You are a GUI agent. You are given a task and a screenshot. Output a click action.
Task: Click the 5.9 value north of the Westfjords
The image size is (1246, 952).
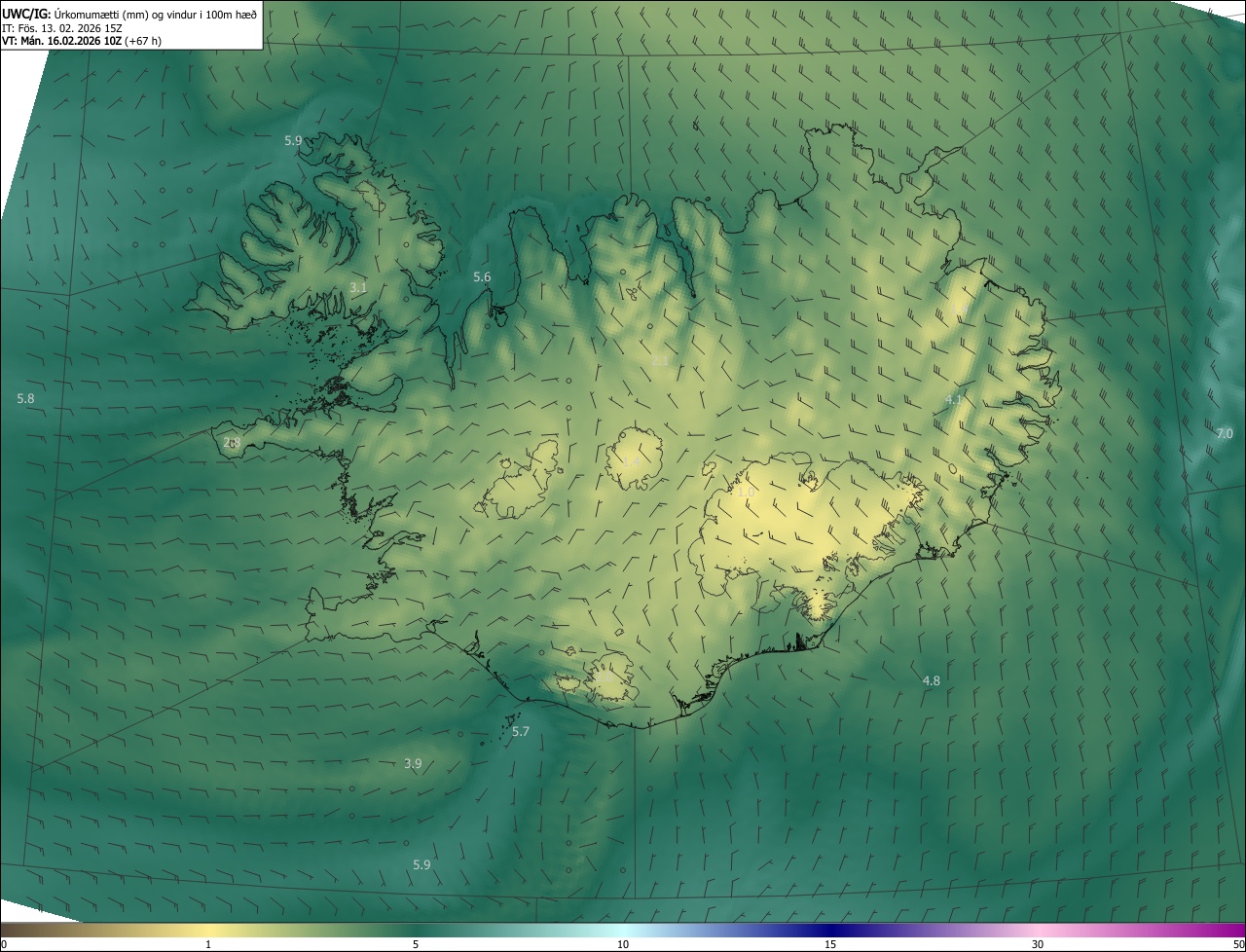click(x=293, y=141)
